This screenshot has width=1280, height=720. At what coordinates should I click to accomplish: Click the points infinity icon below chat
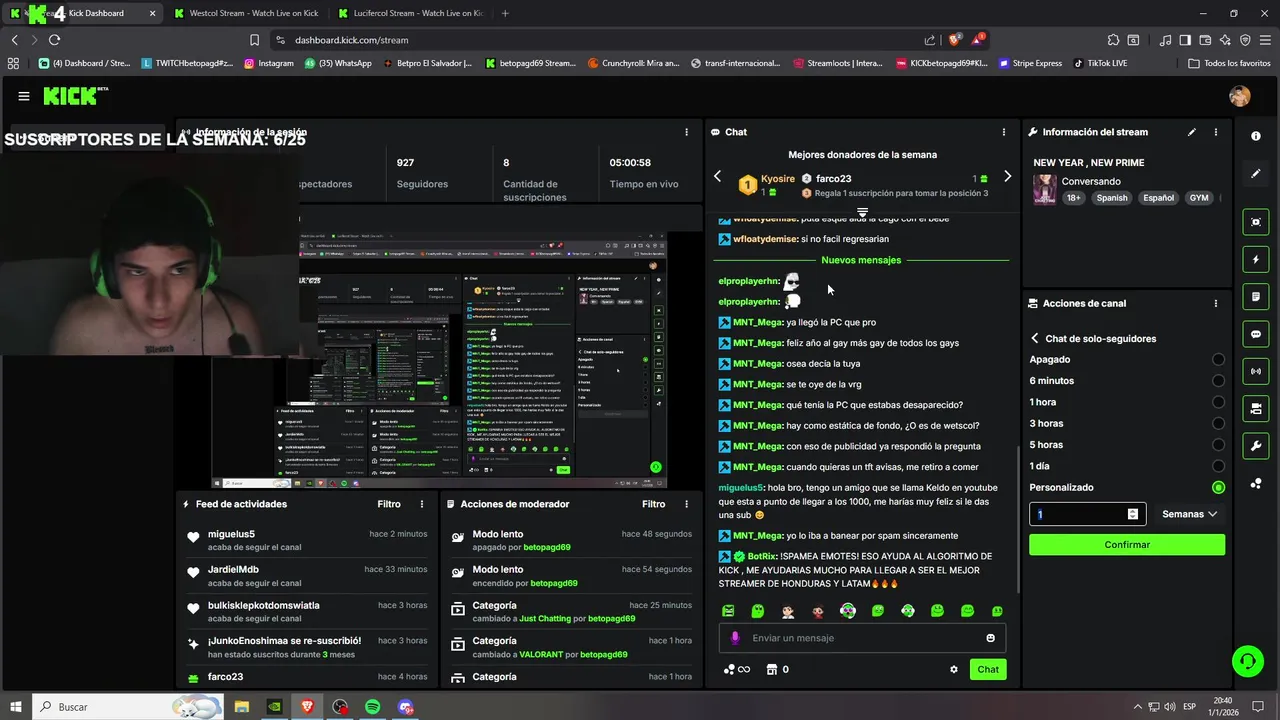pos(737,670)
